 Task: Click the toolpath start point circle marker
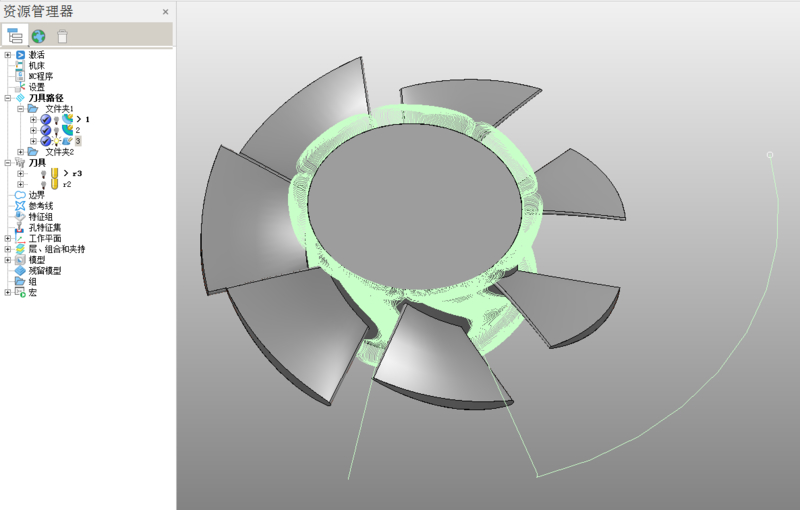coord(770,155)
